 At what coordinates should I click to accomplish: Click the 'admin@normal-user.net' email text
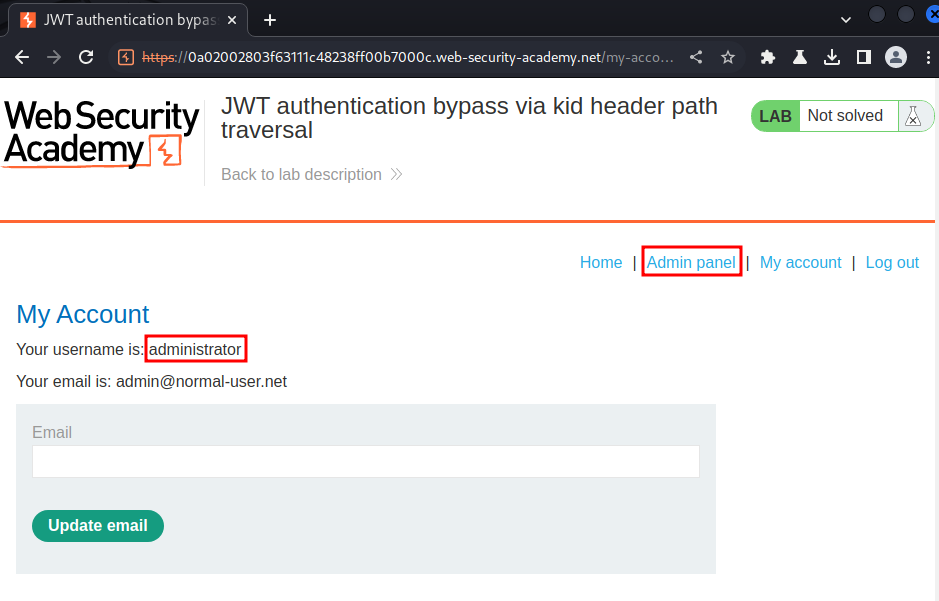click(201, 381)
